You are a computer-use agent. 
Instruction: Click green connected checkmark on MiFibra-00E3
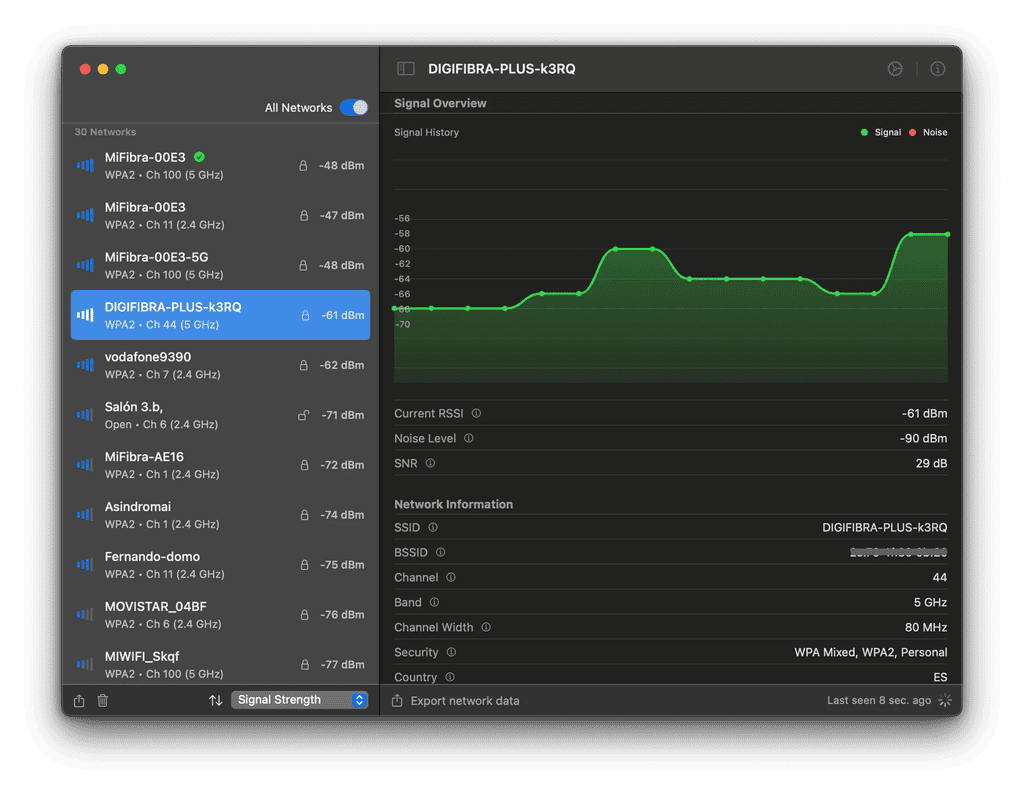[199, 157]
